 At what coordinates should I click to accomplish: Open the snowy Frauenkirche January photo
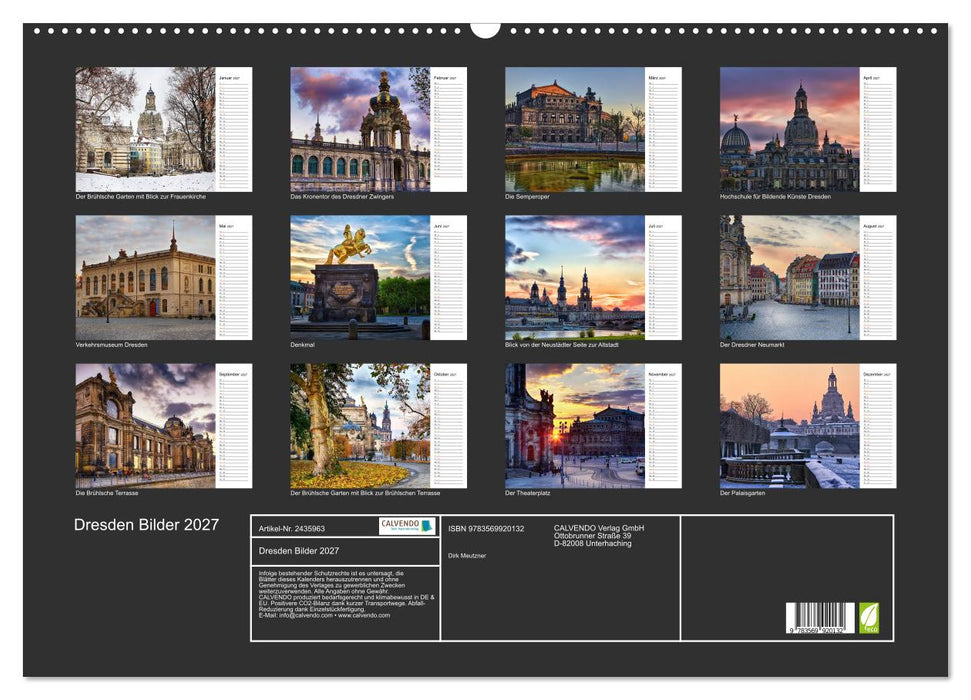(146, 129)
